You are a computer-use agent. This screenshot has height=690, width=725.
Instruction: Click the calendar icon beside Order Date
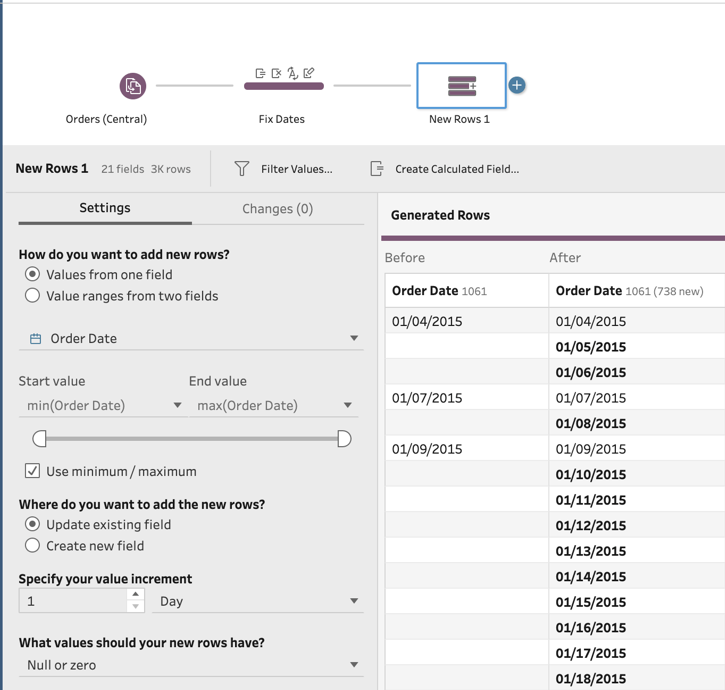(x=35, y=339)
